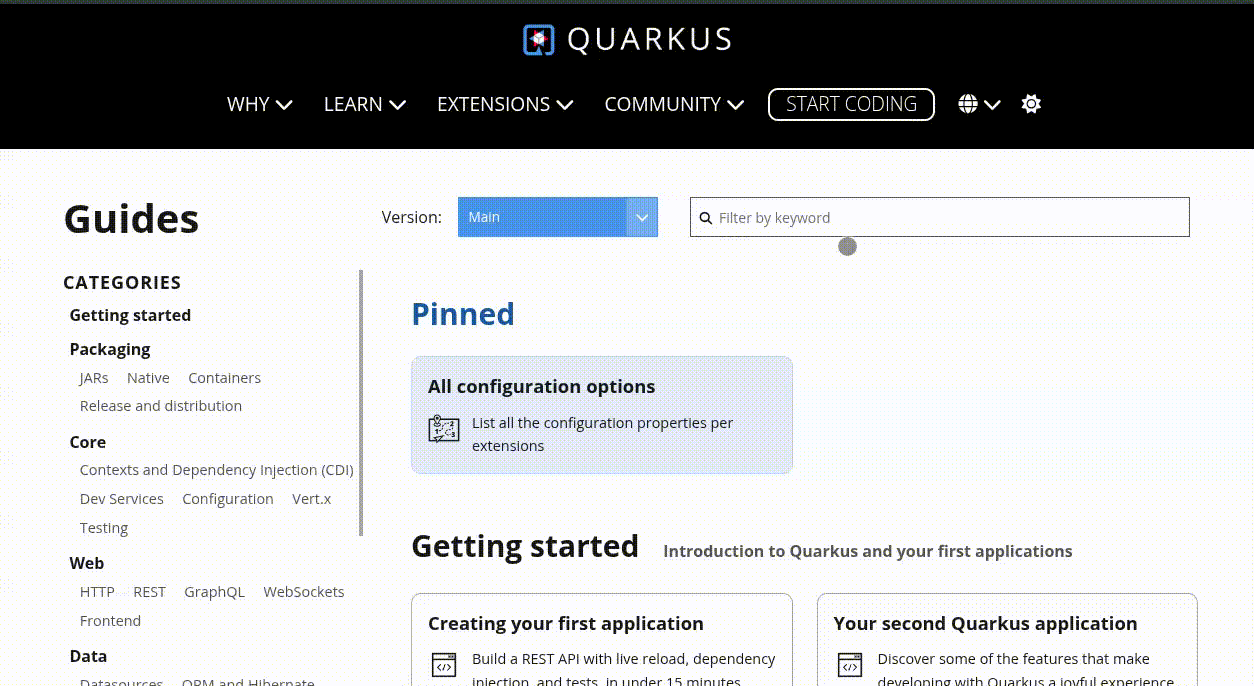Viewport: 1254px width, 686px height.
Task: Click the All configuration options card icon
Action: [x=444, y=429]
